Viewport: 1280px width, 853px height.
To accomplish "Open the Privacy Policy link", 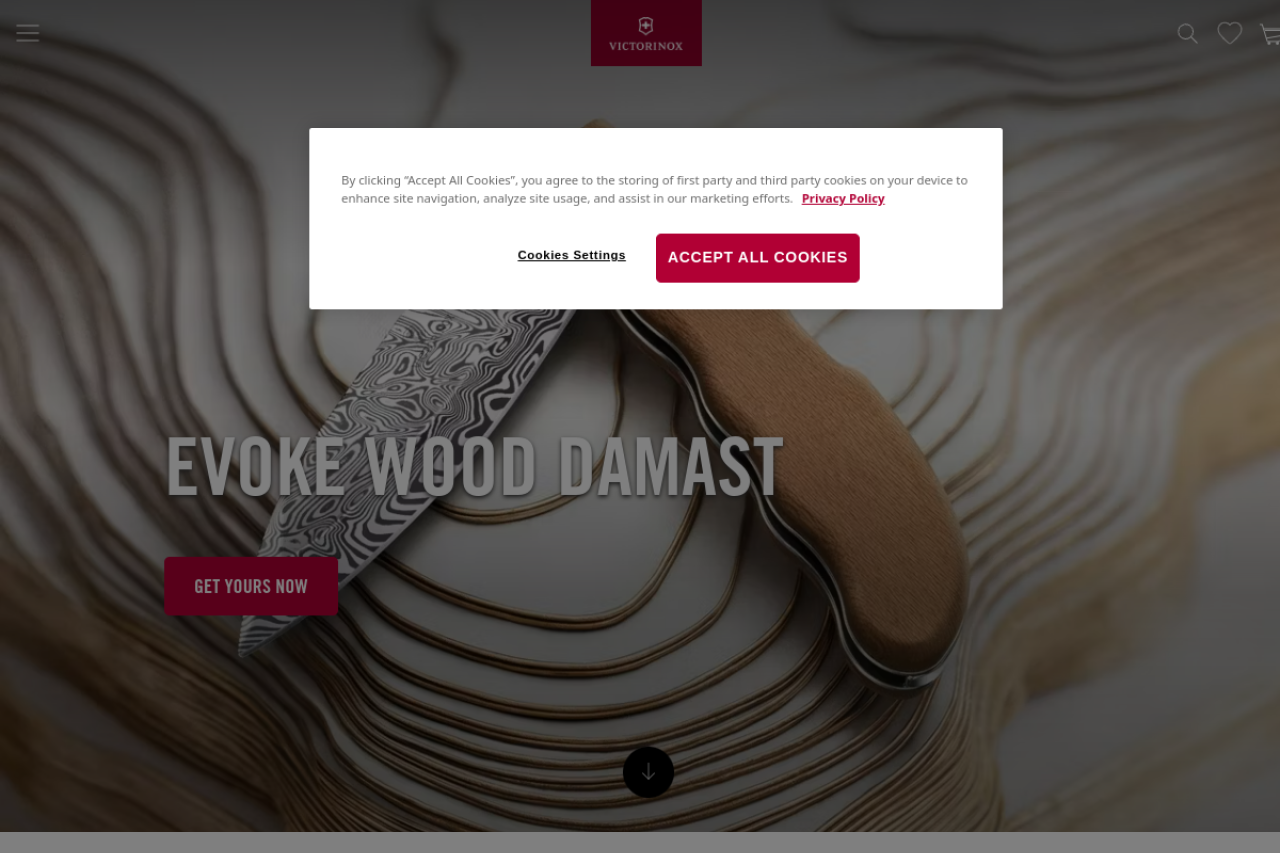I will point(843,198).
